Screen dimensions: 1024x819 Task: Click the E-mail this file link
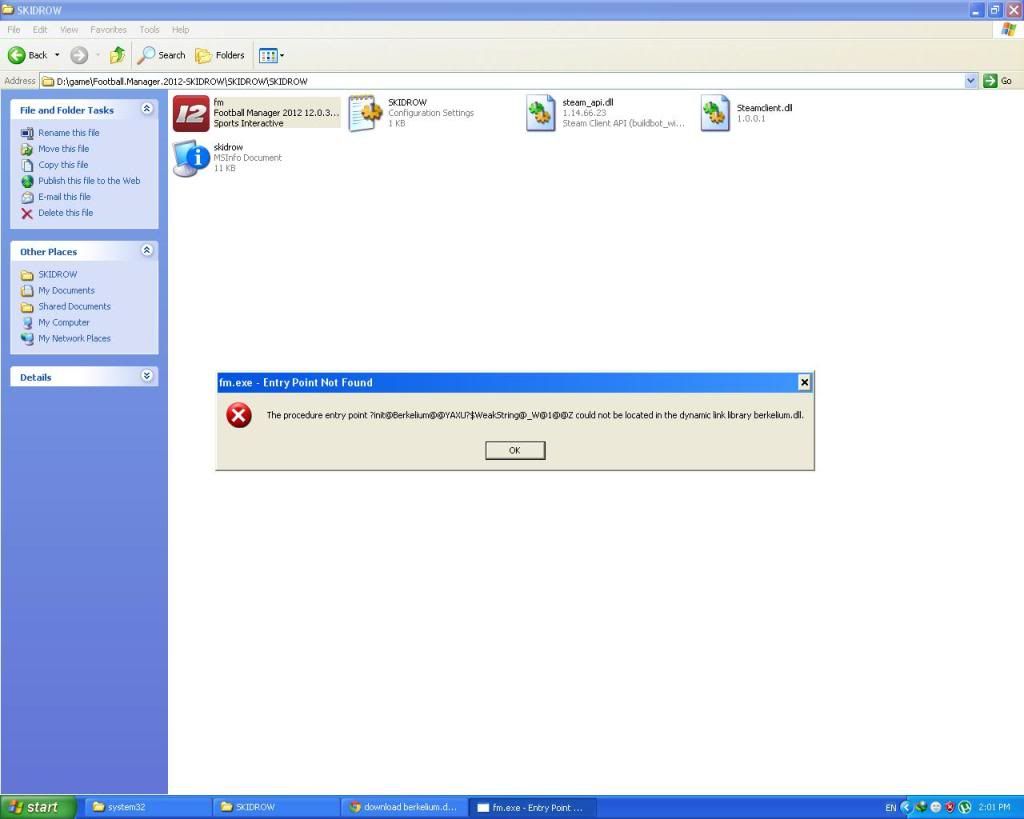64,197
